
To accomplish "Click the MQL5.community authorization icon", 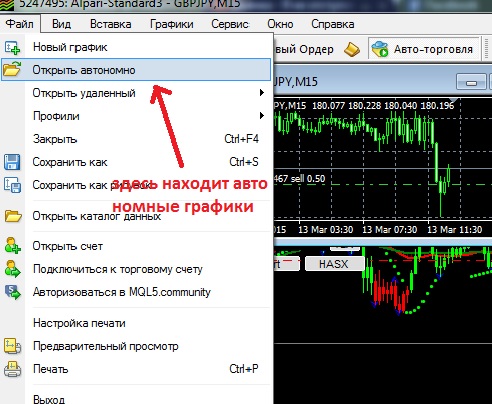I will coord(13,292).
